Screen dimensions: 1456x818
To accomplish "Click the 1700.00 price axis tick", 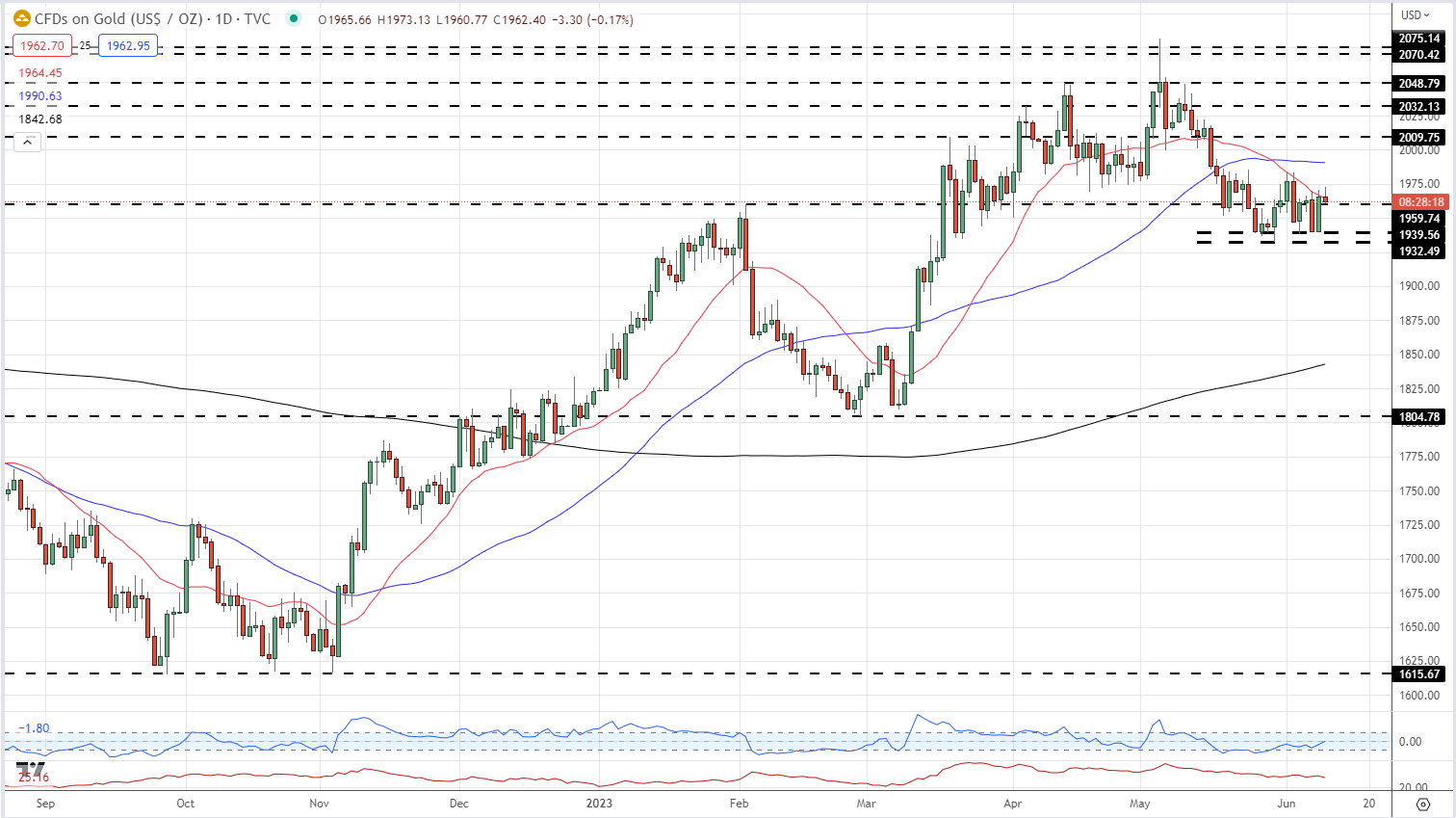I will click(x=1419, y=559).
